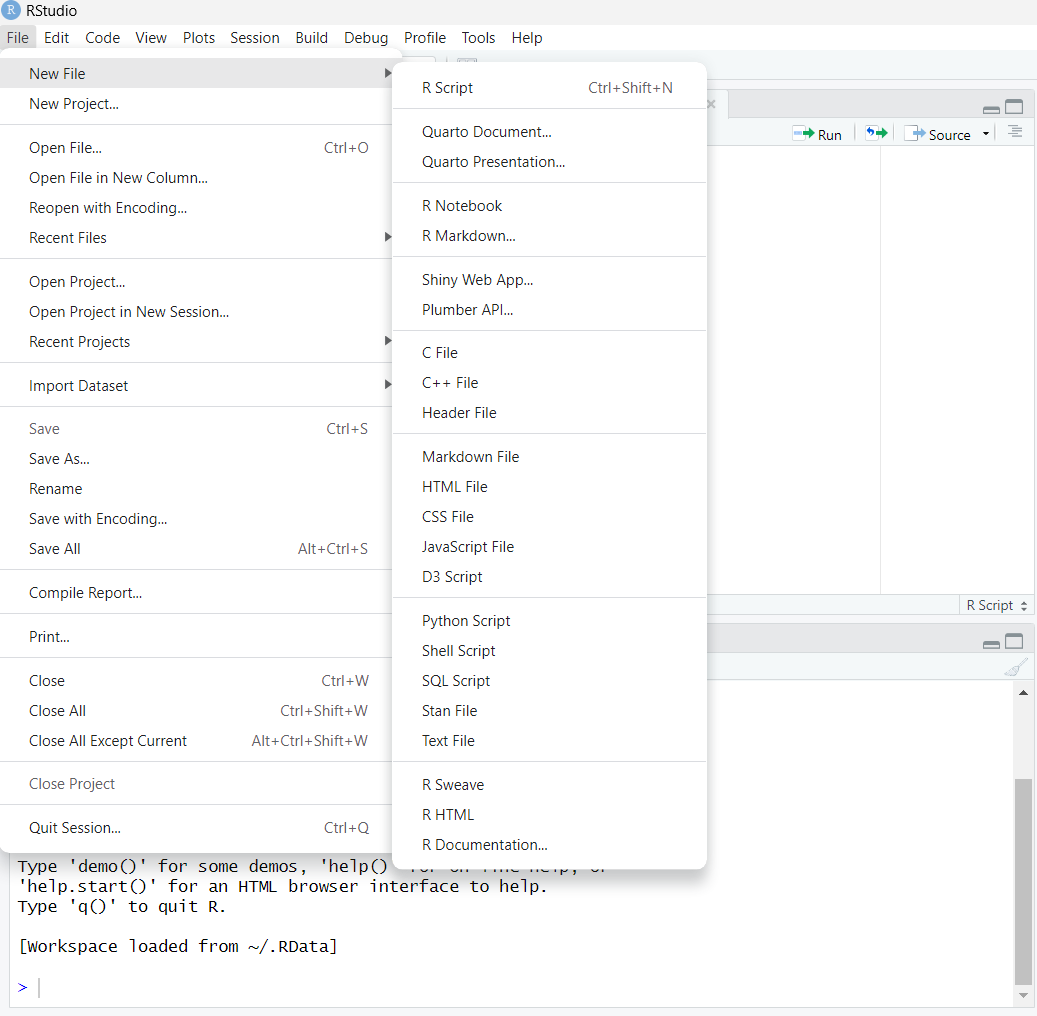Create a new Shiny Web App

click(477, 279)
